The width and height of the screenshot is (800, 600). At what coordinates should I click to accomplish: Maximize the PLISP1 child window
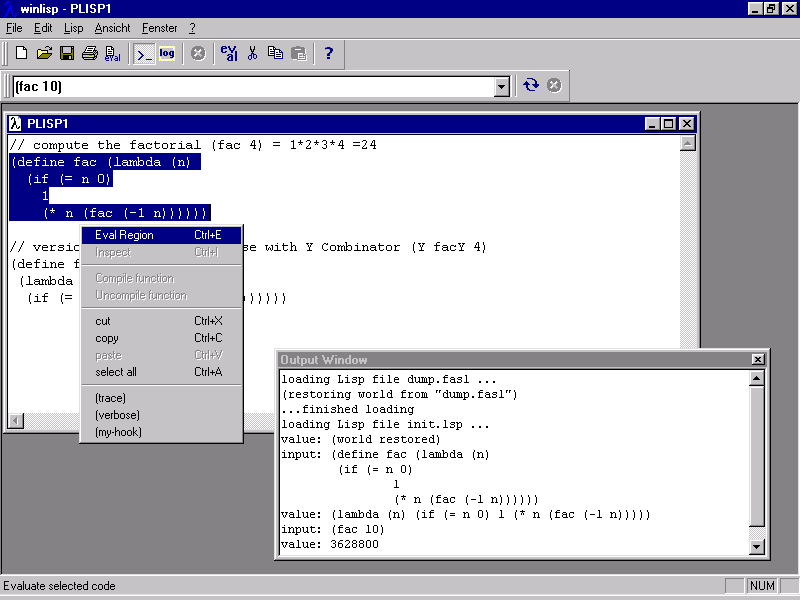pos(668,123)
